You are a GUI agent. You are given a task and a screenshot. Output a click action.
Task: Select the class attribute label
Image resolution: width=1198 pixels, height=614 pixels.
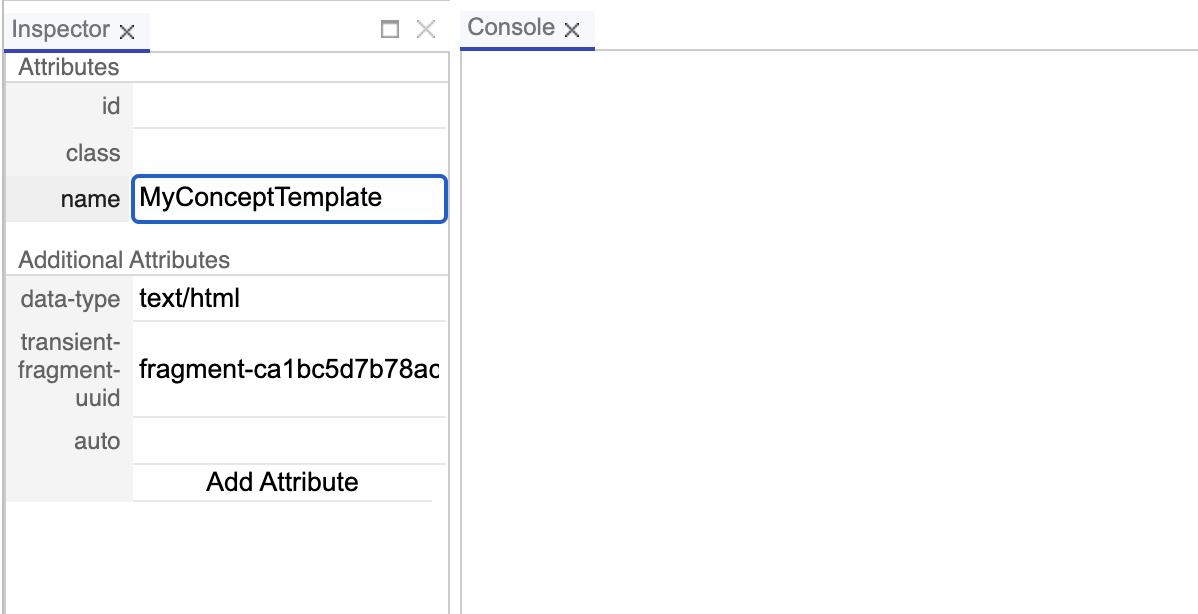[x=93, y=153]
